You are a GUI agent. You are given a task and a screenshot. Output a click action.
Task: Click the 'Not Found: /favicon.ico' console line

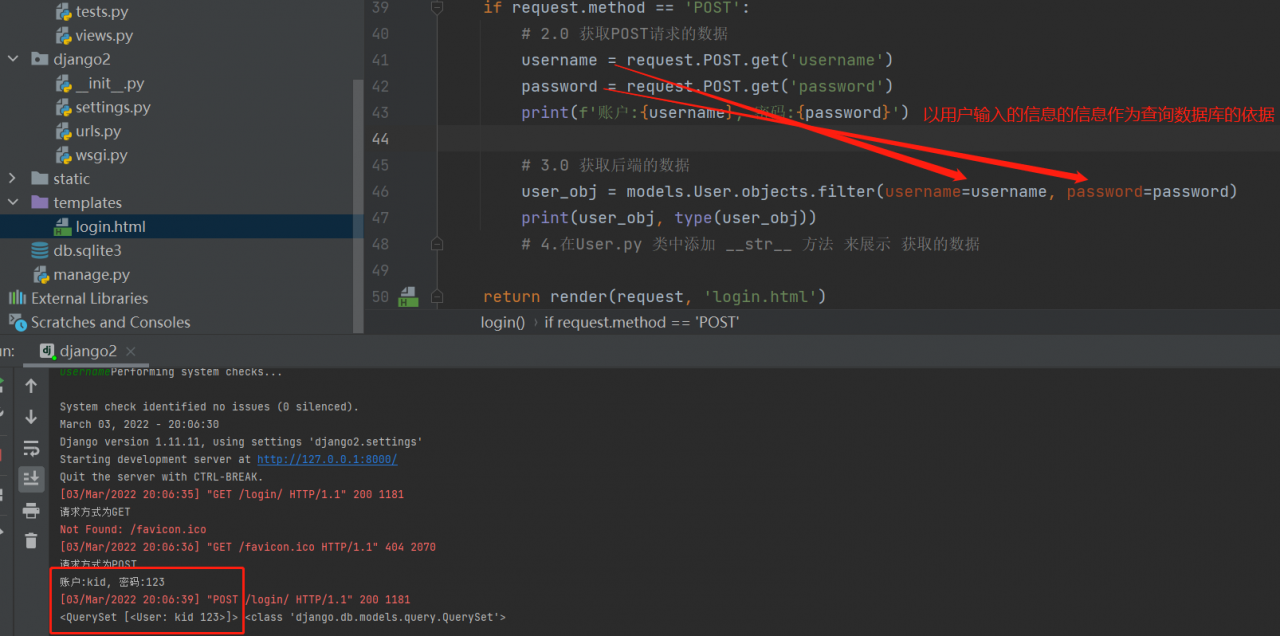pyautogui.click(x=133, y=529)
